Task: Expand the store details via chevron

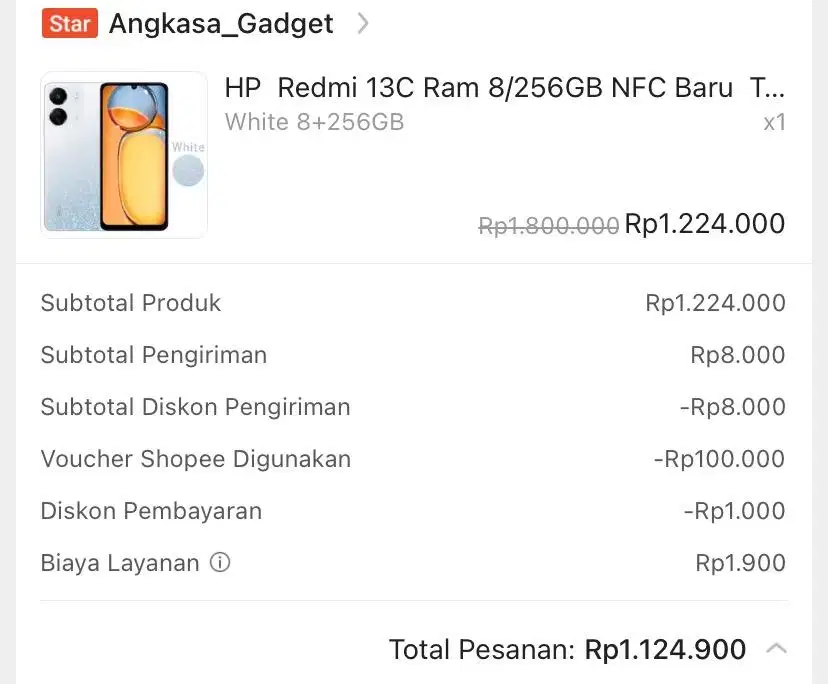Action: (x=362, y=22)
